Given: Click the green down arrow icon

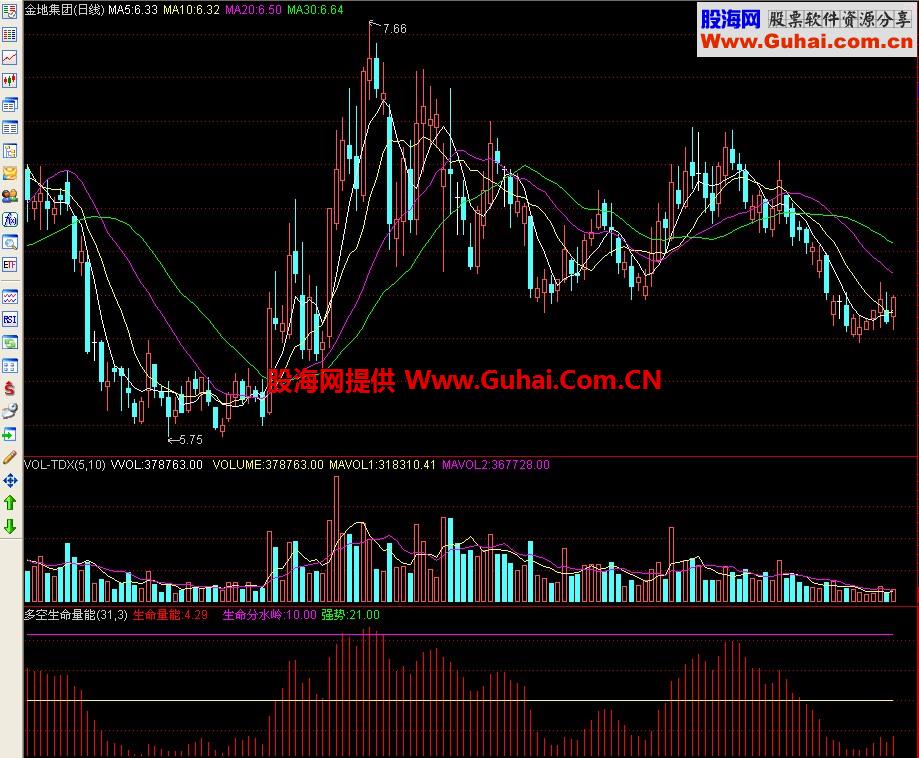Looking at the screenshot, I should click(9, 526).
